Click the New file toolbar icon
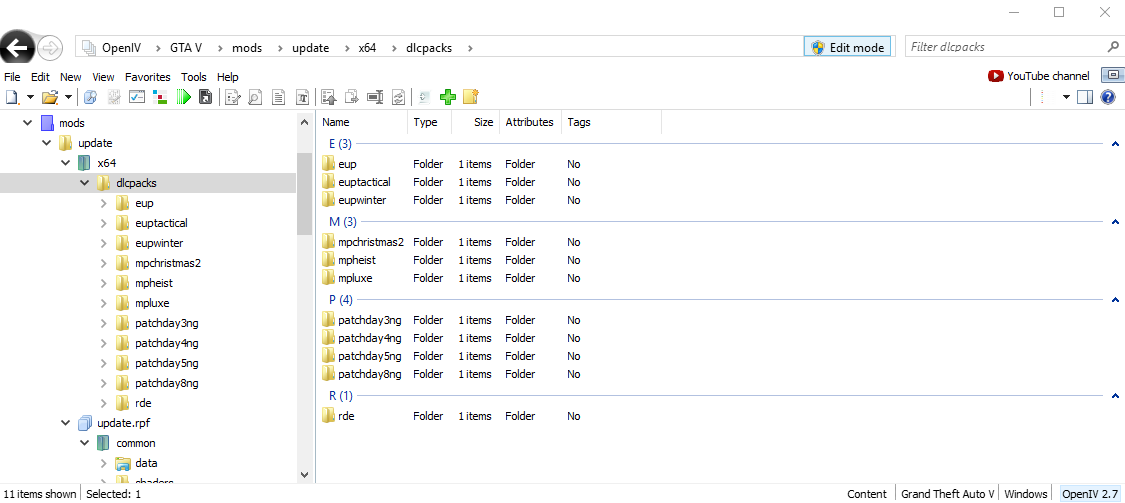 pos(11,97)
